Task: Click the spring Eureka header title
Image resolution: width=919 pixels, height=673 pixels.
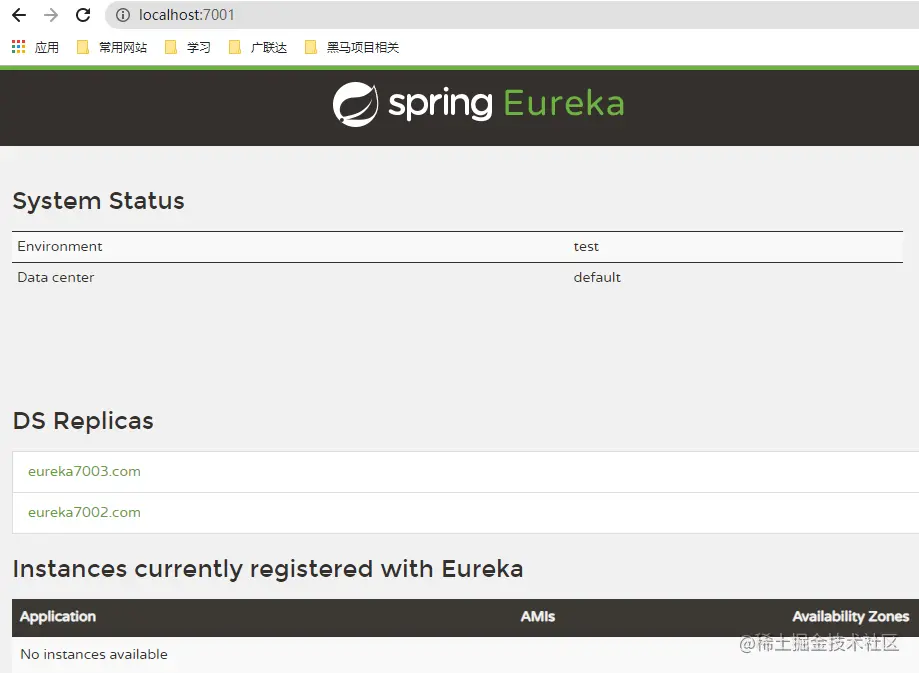Action: click(506, 104)
